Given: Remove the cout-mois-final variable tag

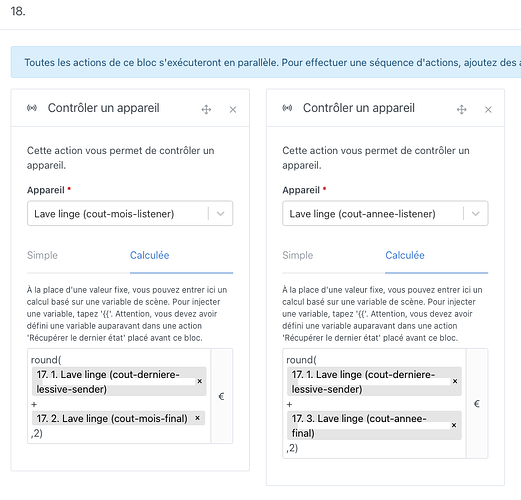Looking at the screenshot, I should tap(197, 418).
